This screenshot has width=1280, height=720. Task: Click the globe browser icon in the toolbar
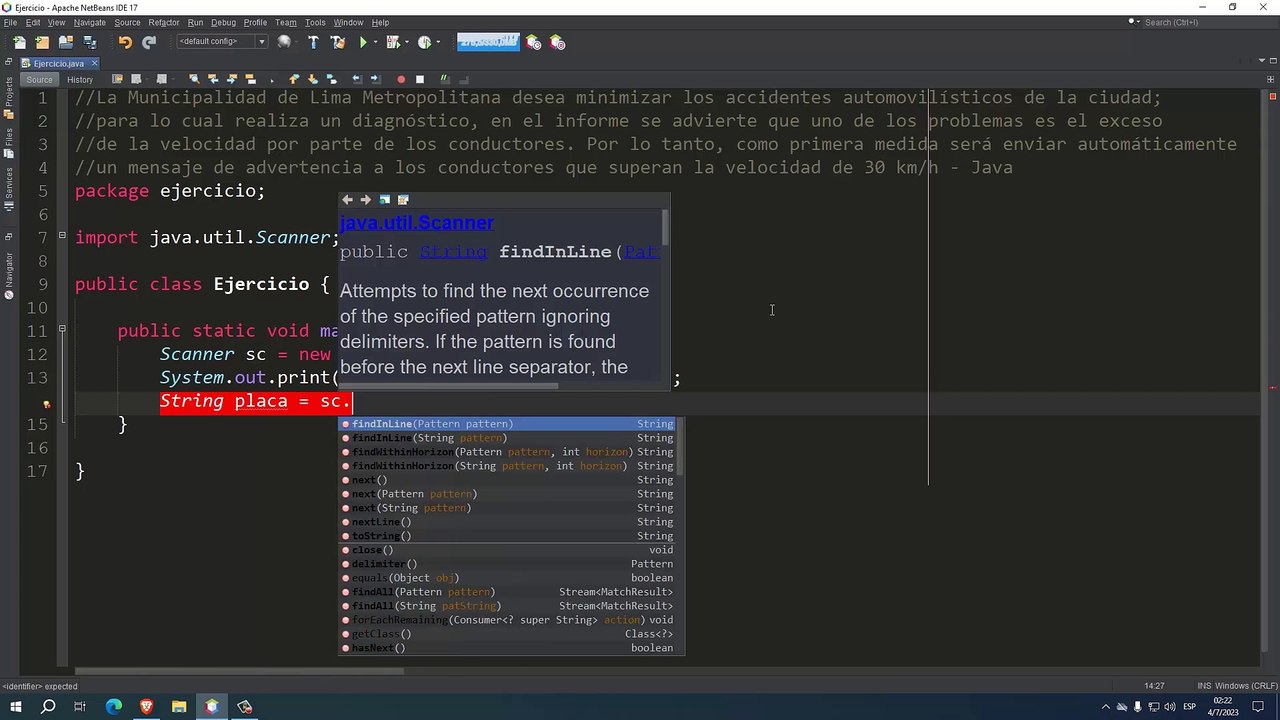coord(284,42)
